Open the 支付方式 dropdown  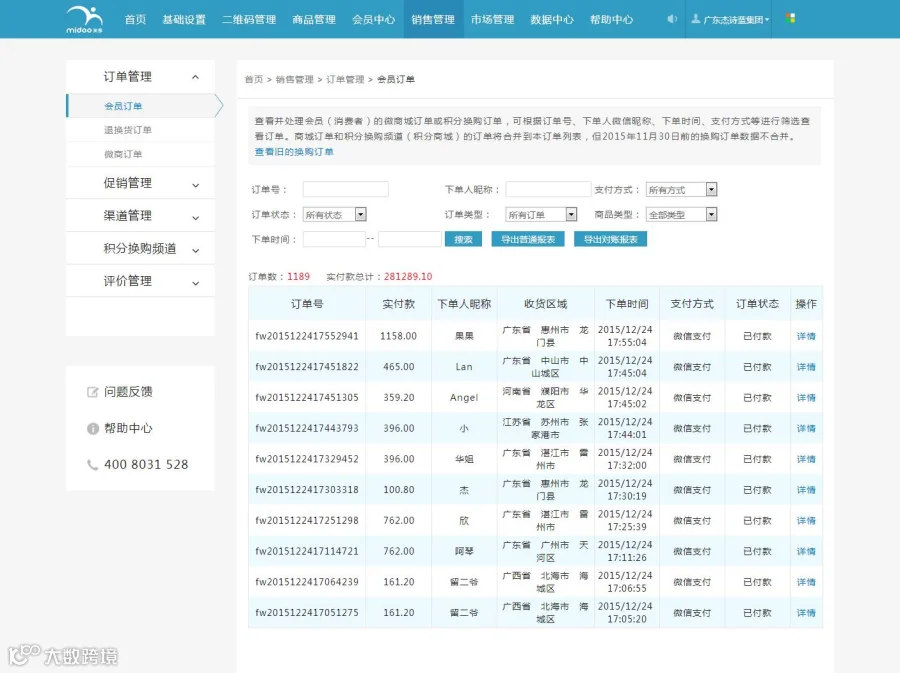681,189
